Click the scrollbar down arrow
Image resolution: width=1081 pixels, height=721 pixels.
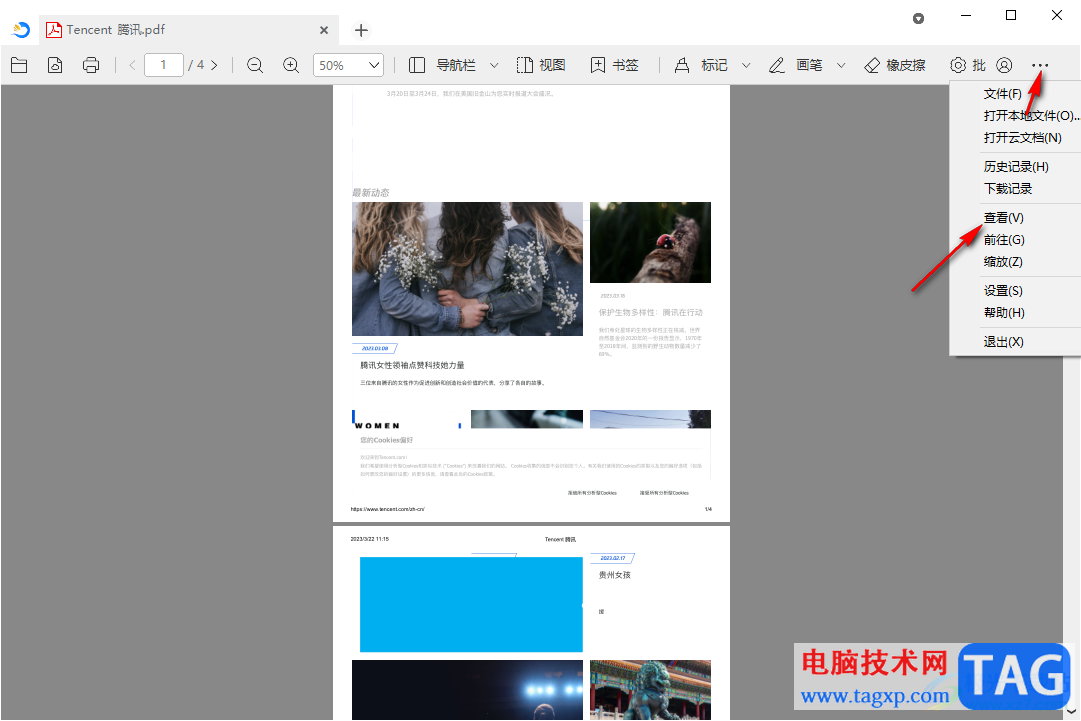[1071, 711]
